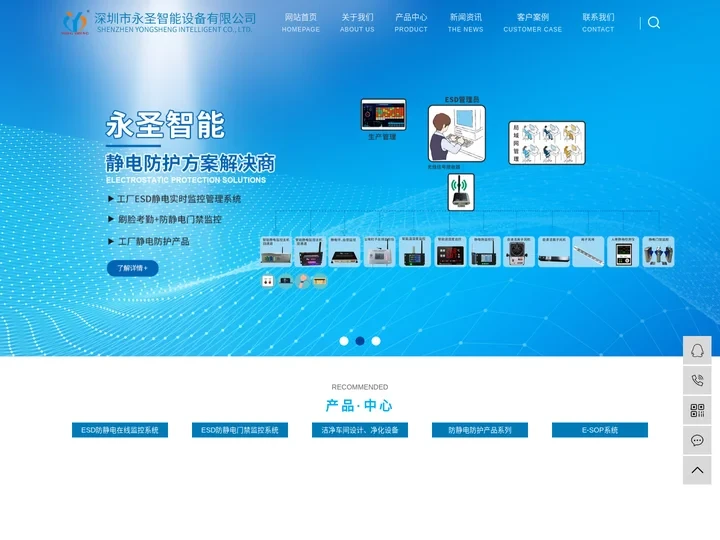Open the 关于我们 ABOUT US menu
This screenshot has height=540, width=720.
point(357,22)
